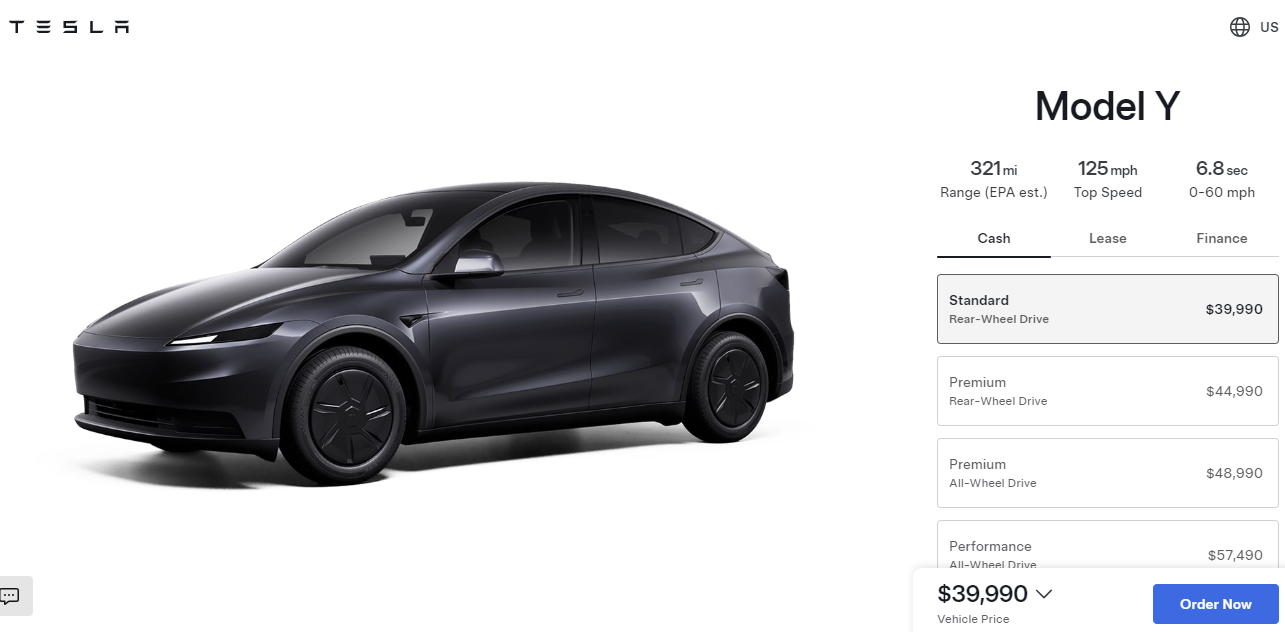Image resolution: width=1285 pixels, height=632 pixels.
Task: Click the $39,990 vehicle price total
Action: pos(982,594)
